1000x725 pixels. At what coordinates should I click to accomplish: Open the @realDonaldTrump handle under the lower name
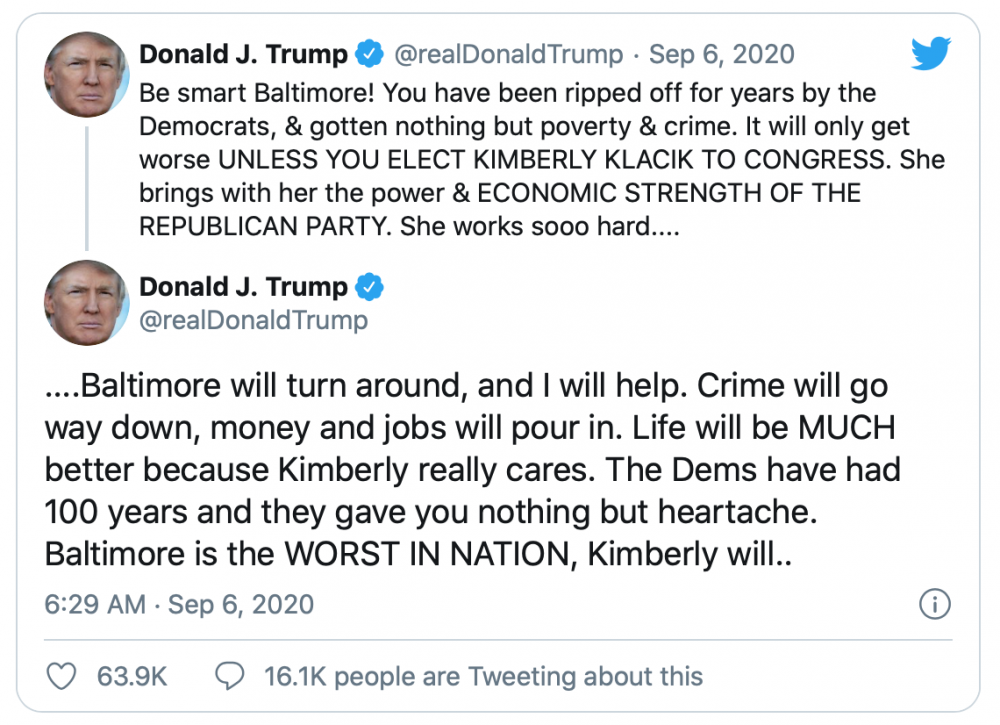point(254,320)
